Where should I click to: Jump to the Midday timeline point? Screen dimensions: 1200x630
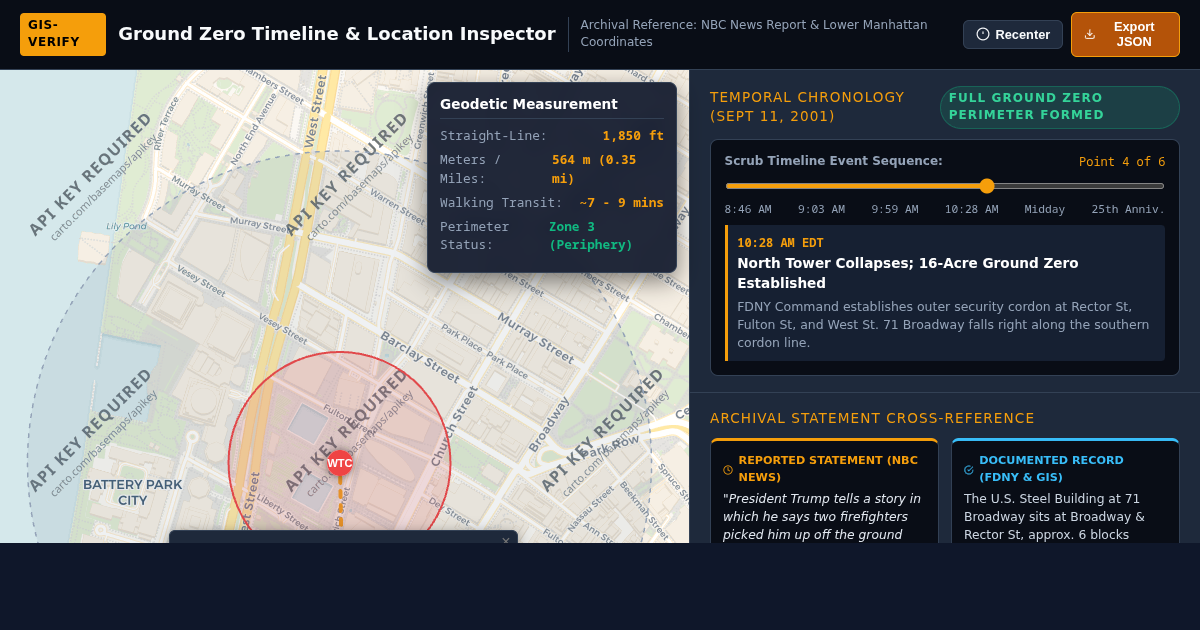(1045, 210)
